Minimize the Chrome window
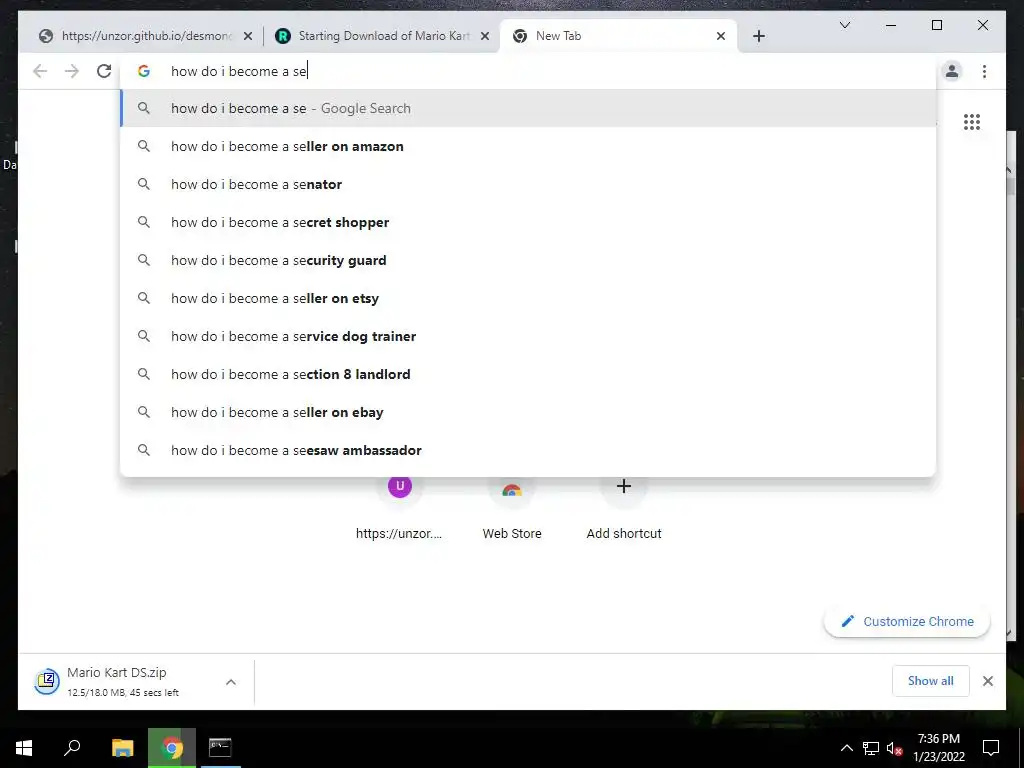This screenshot has width=1024, height=768. pos(891,25)
